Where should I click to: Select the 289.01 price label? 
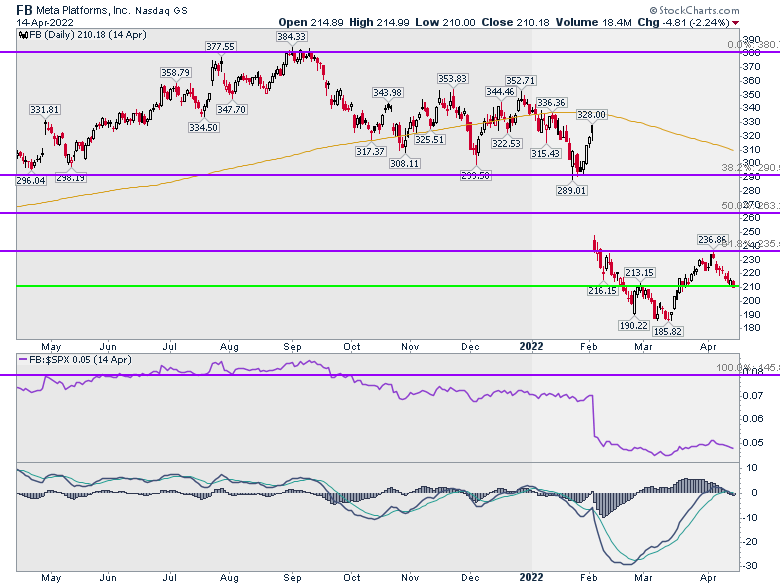572,190
